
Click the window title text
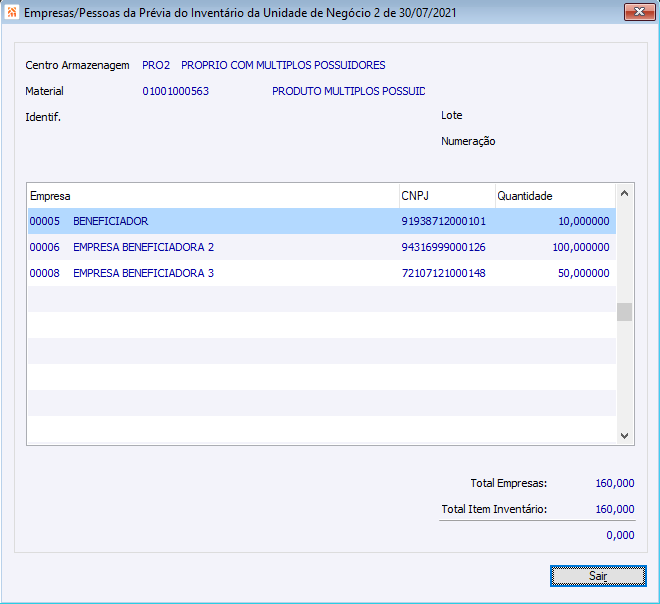pyautogui.click(x=240, y=13)
